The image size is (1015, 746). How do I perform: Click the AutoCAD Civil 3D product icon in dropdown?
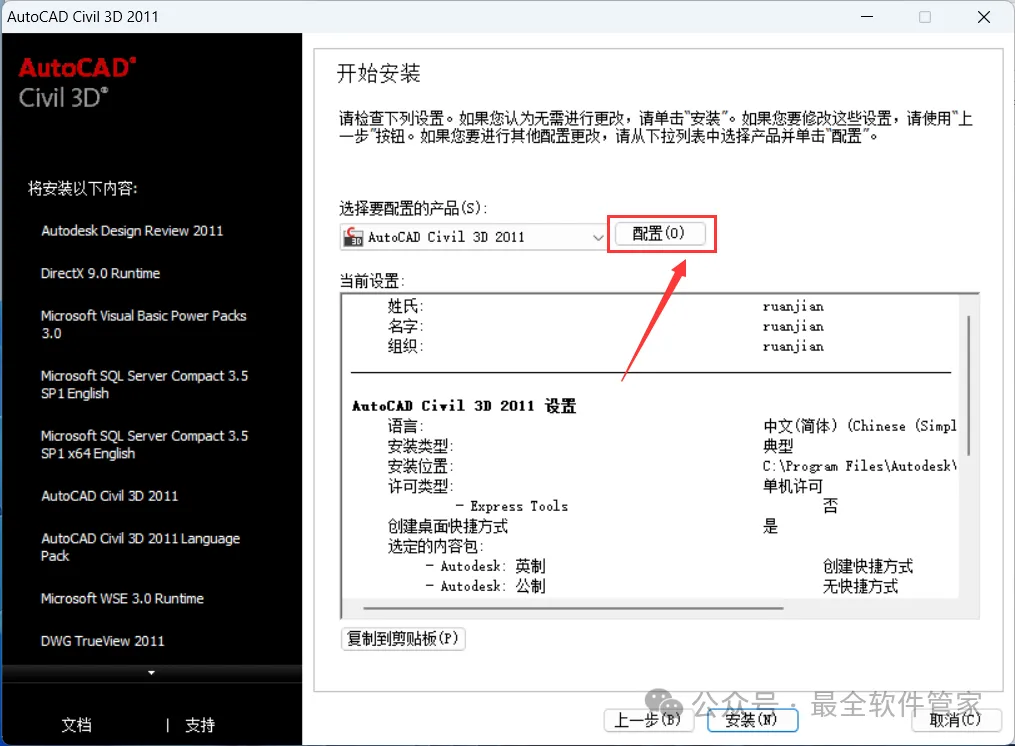[x=353, y=237]
